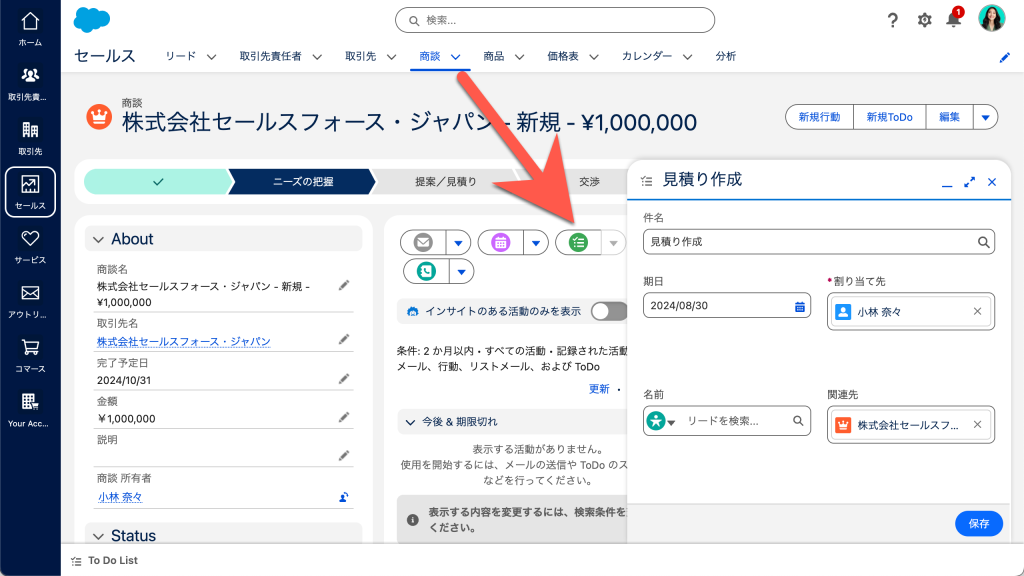Screen dimensions: 1024x576
Task: Collapse the Status section
Action: pos(99,536)
